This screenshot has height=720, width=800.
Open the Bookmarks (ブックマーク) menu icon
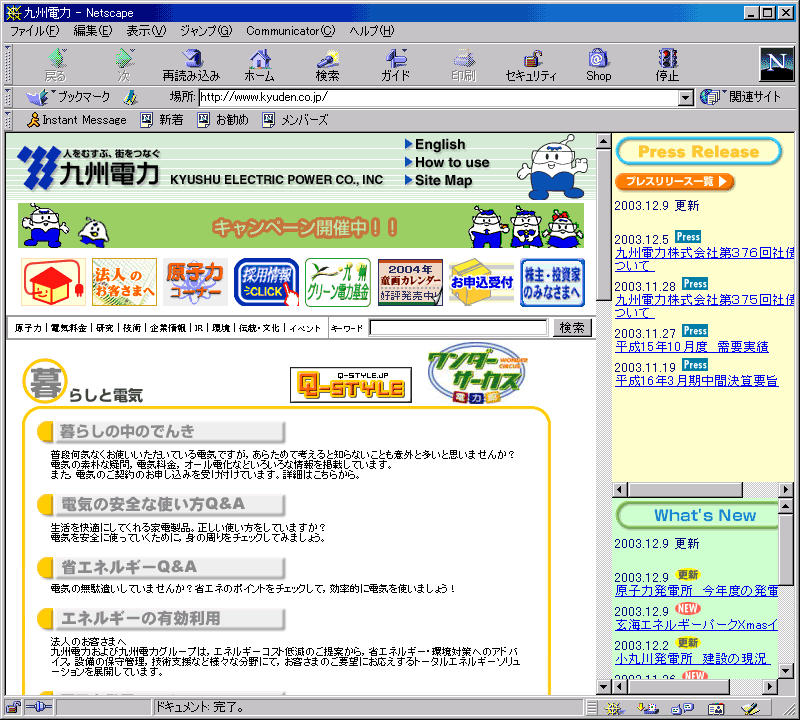pos(68,97)
